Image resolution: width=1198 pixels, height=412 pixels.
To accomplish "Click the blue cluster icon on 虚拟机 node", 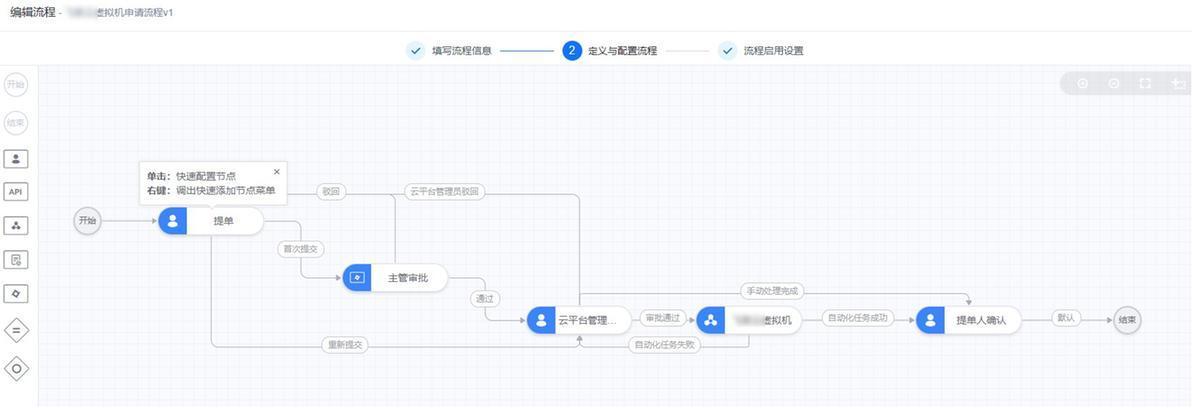I will point(711,320).
